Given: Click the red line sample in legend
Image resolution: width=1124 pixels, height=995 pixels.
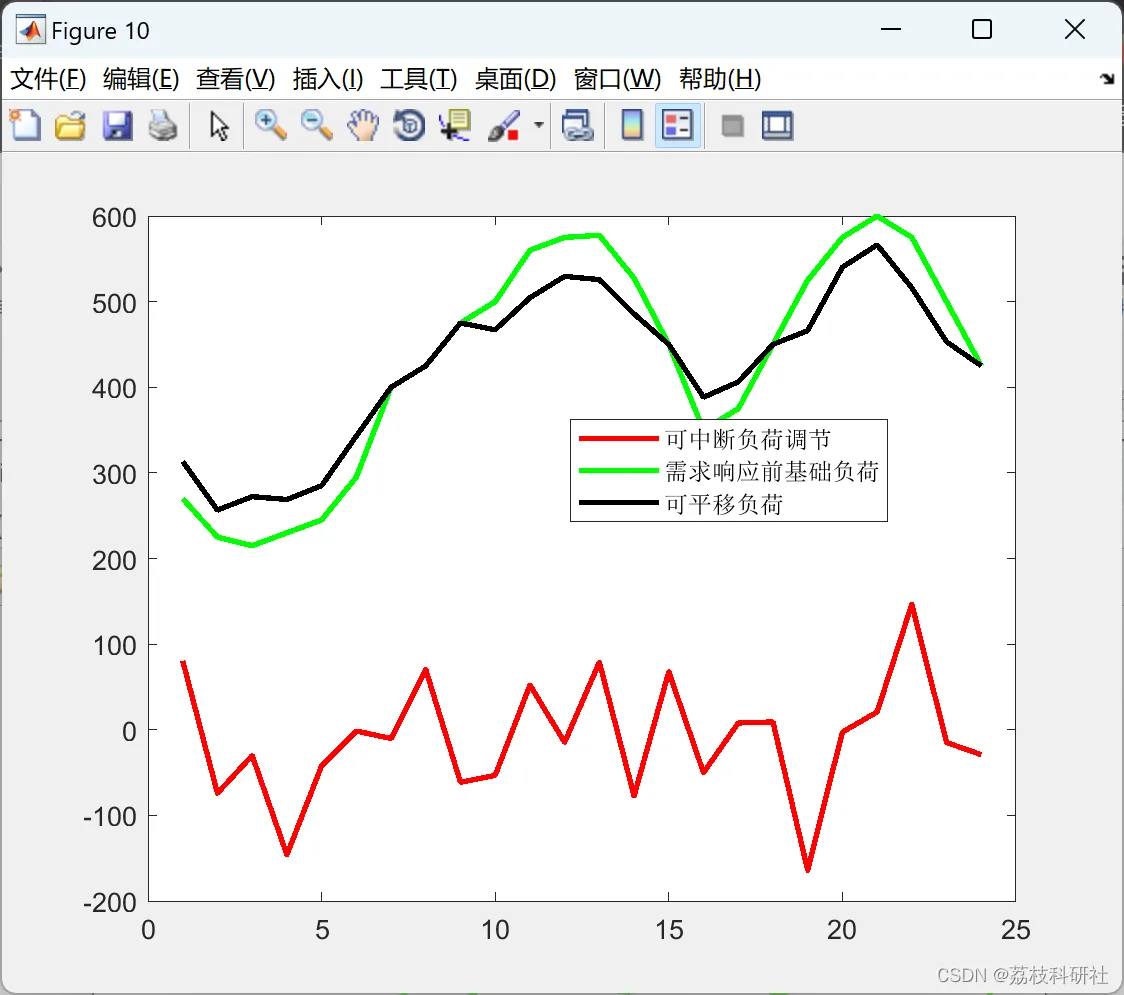Looking at the screenshot, I should 619,438.
